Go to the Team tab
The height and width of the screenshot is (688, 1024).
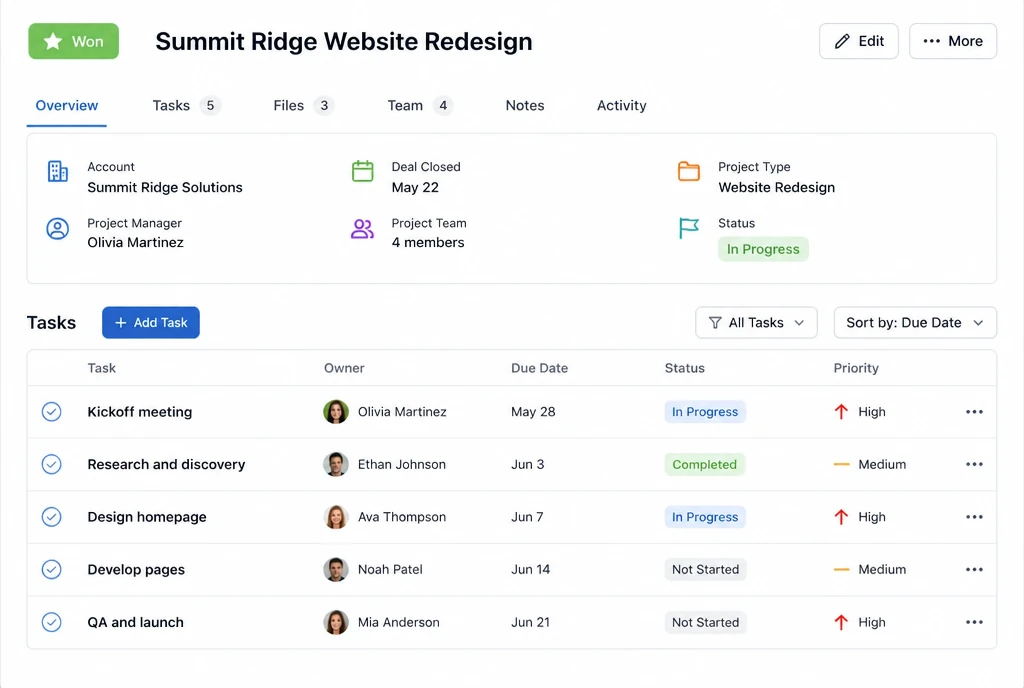coord(420,106)
